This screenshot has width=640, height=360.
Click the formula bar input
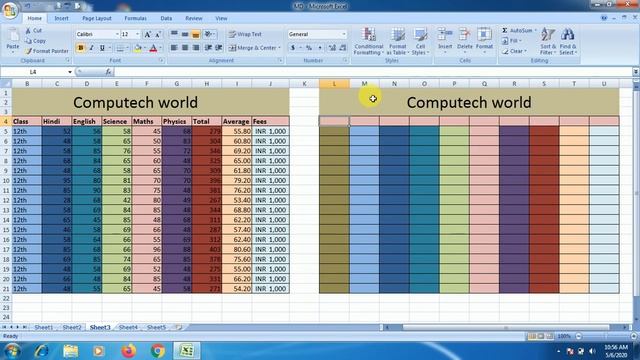pyautogui.click(x=372, y=72)
